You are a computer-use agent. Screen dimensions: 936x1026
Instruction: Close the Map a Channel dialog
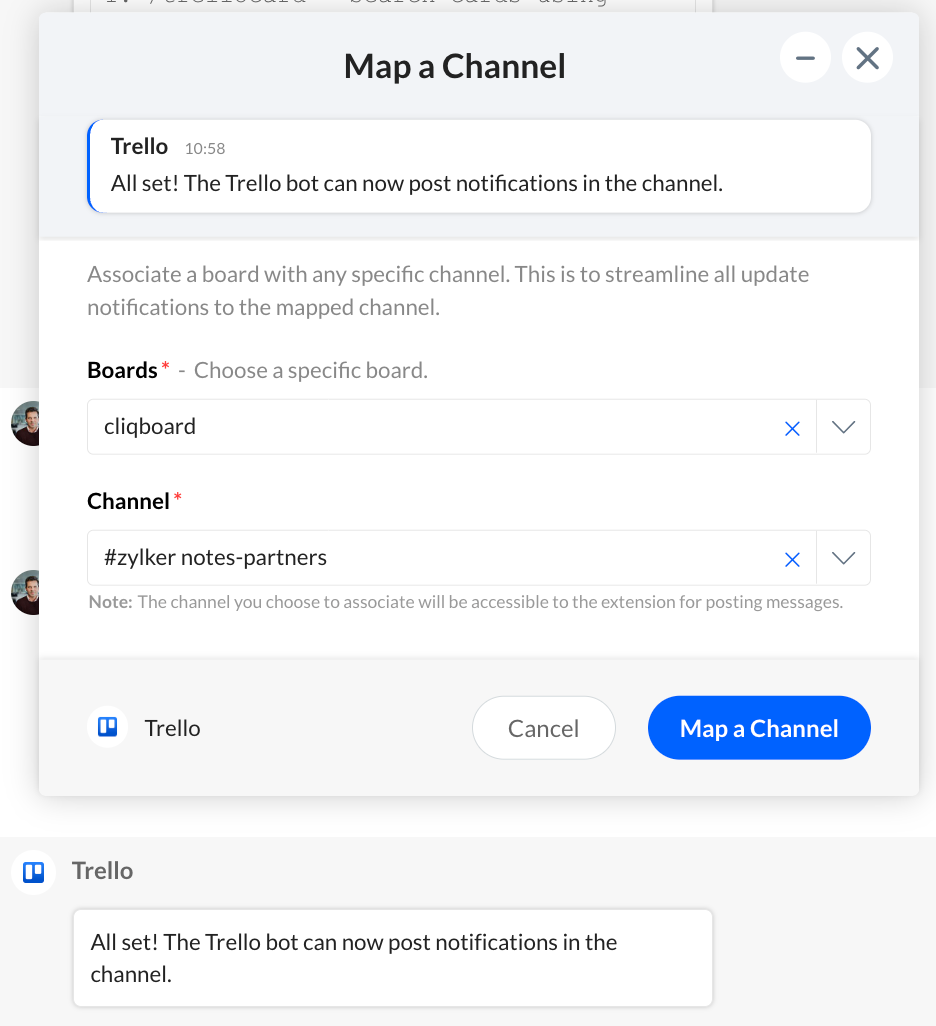(867, 58)
